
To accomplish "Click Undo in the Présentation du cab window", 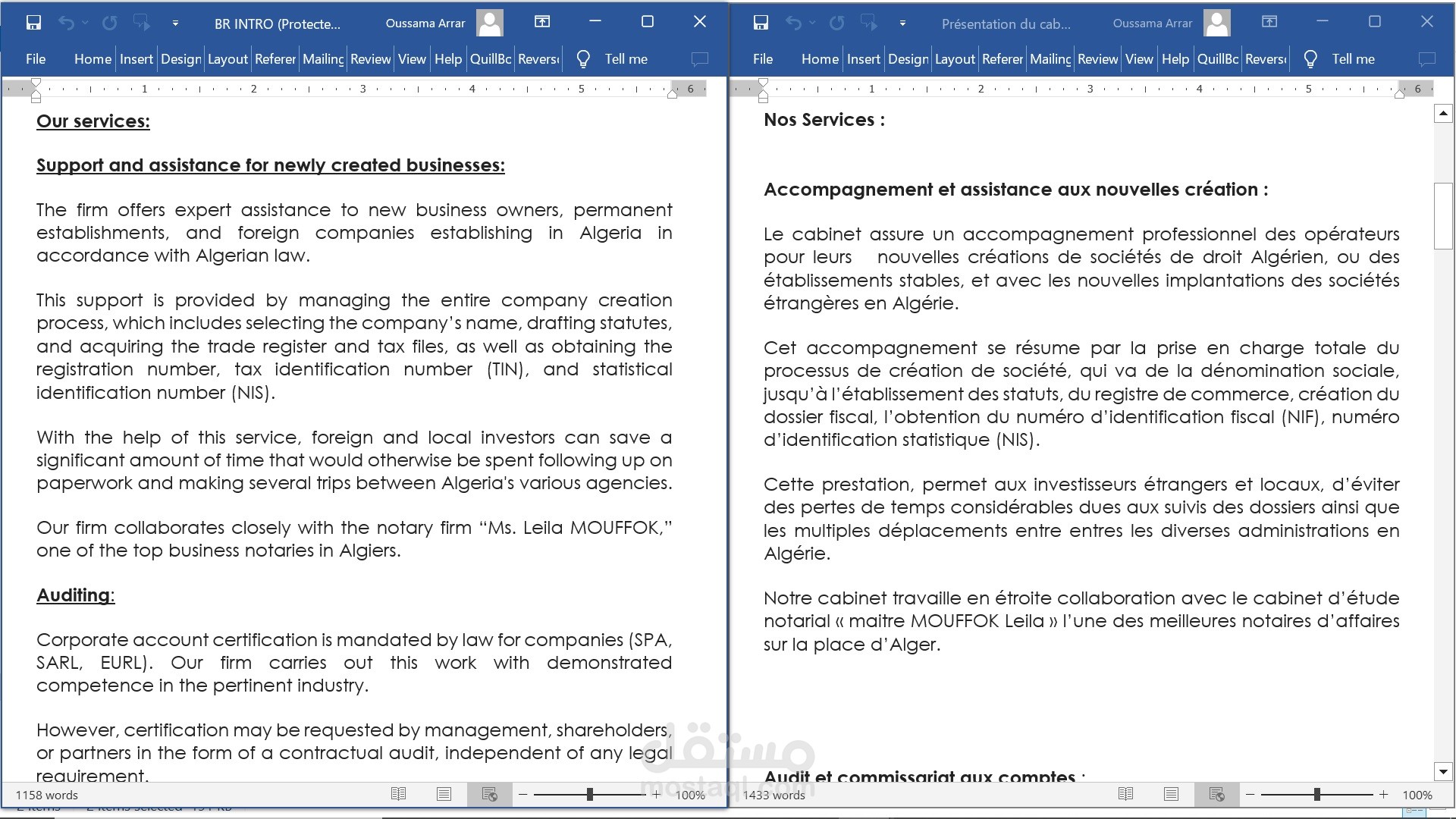I will [793, 23].
